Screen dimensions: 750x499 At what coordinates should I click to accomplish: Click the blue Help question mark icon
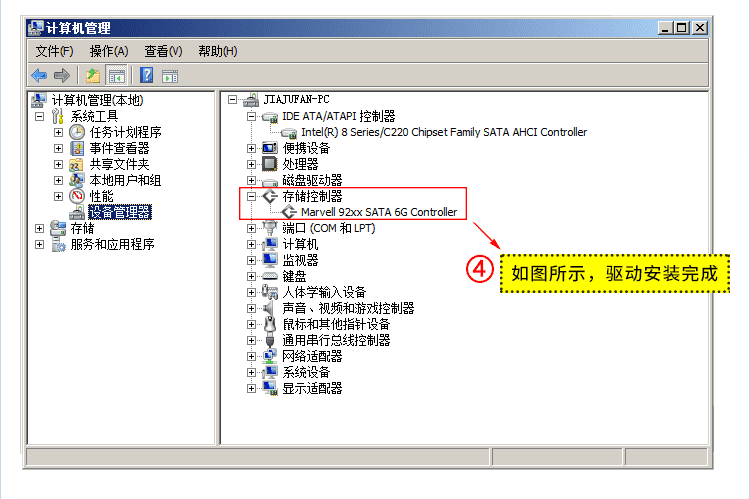tap(146, 76)
